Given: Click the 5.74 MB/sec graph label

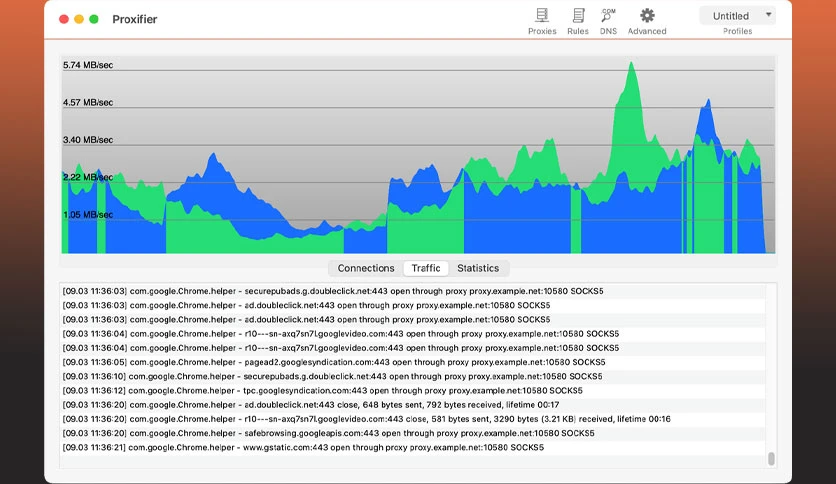Looking at the screenshot, I should click(88, 65).
